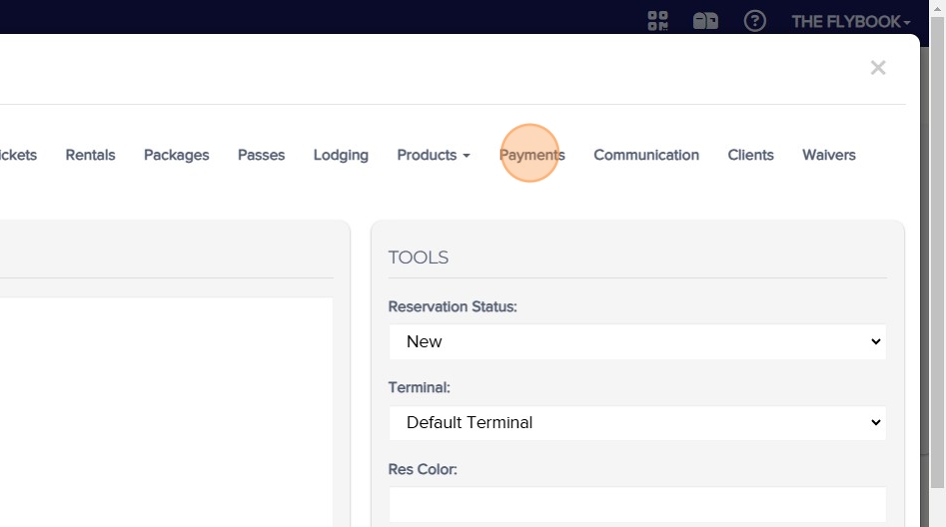Open the Passes tab

(261, 155)
